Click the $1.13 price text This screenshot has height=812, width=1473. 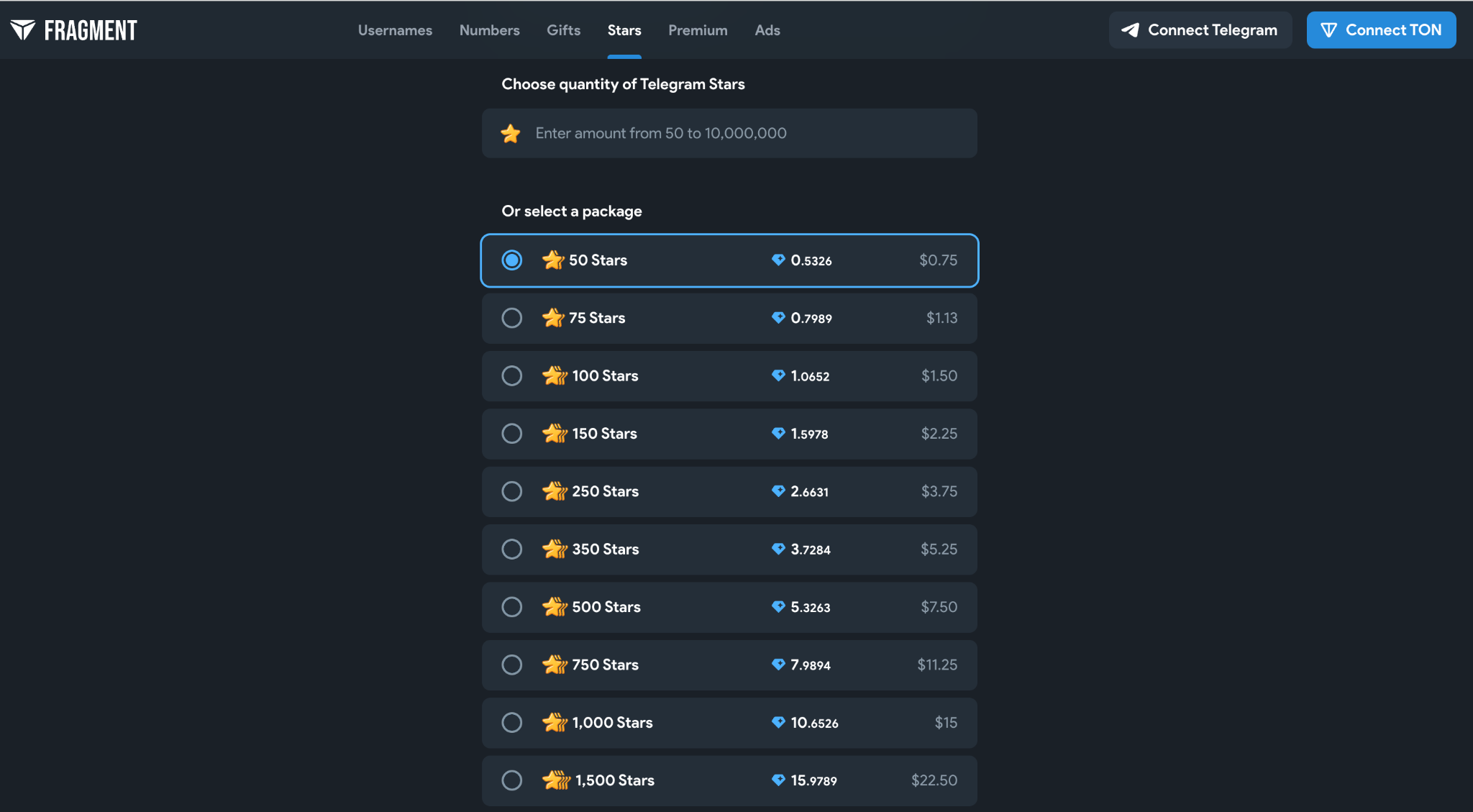(x=941, y=317)
